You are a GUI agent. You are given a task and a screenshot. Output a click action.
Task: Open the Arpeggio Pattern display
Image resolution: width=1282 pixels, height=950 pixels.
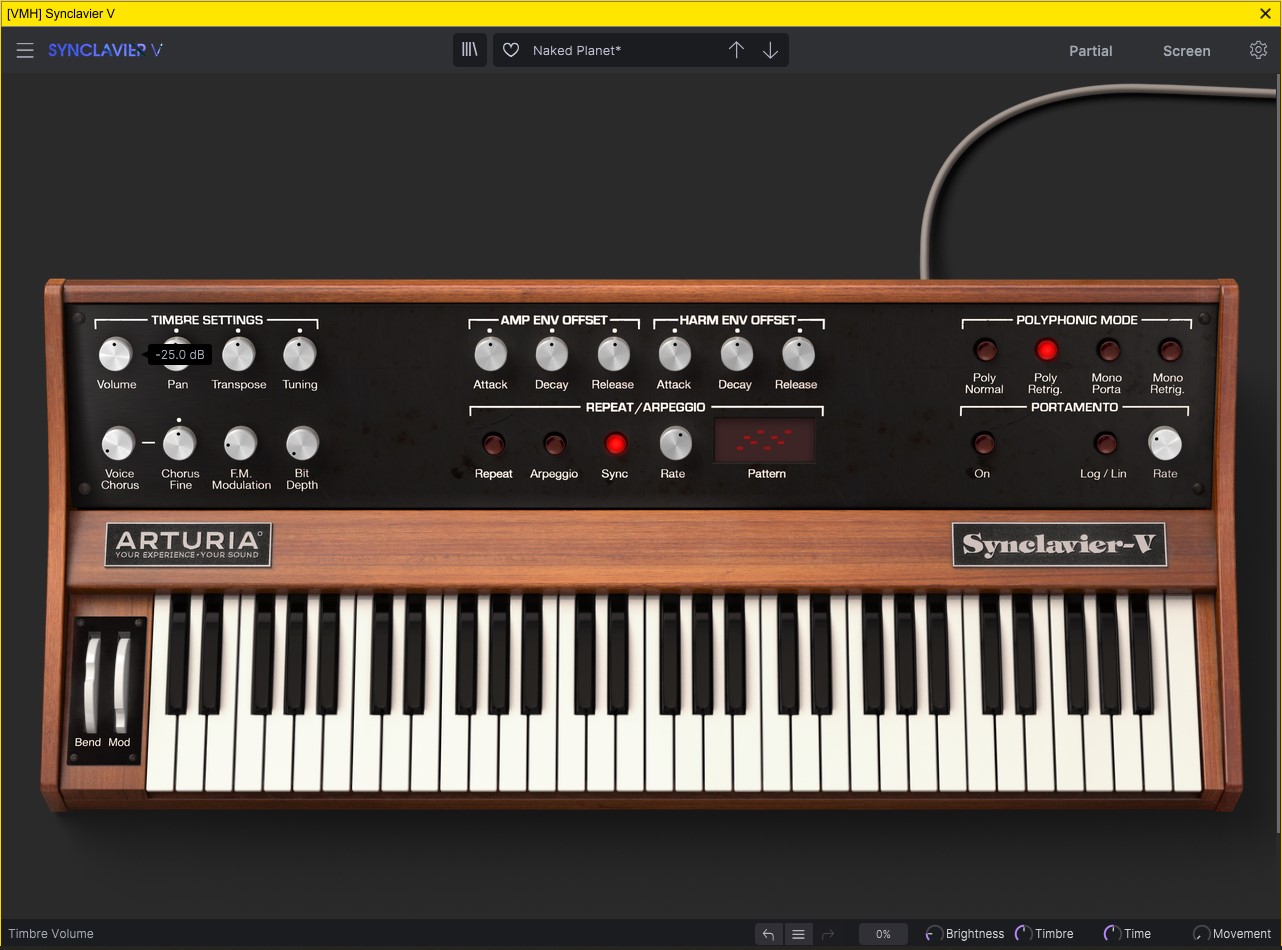tap(765, 441)
